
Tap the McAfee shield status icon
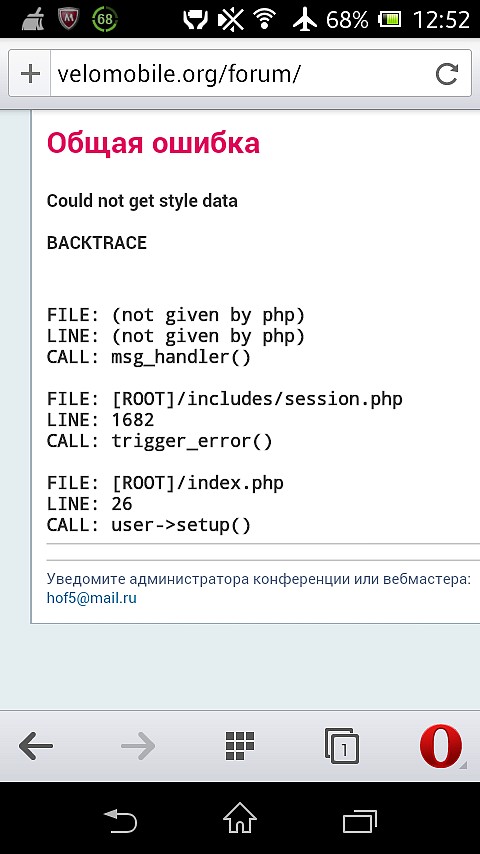click(x=68, y=20)
